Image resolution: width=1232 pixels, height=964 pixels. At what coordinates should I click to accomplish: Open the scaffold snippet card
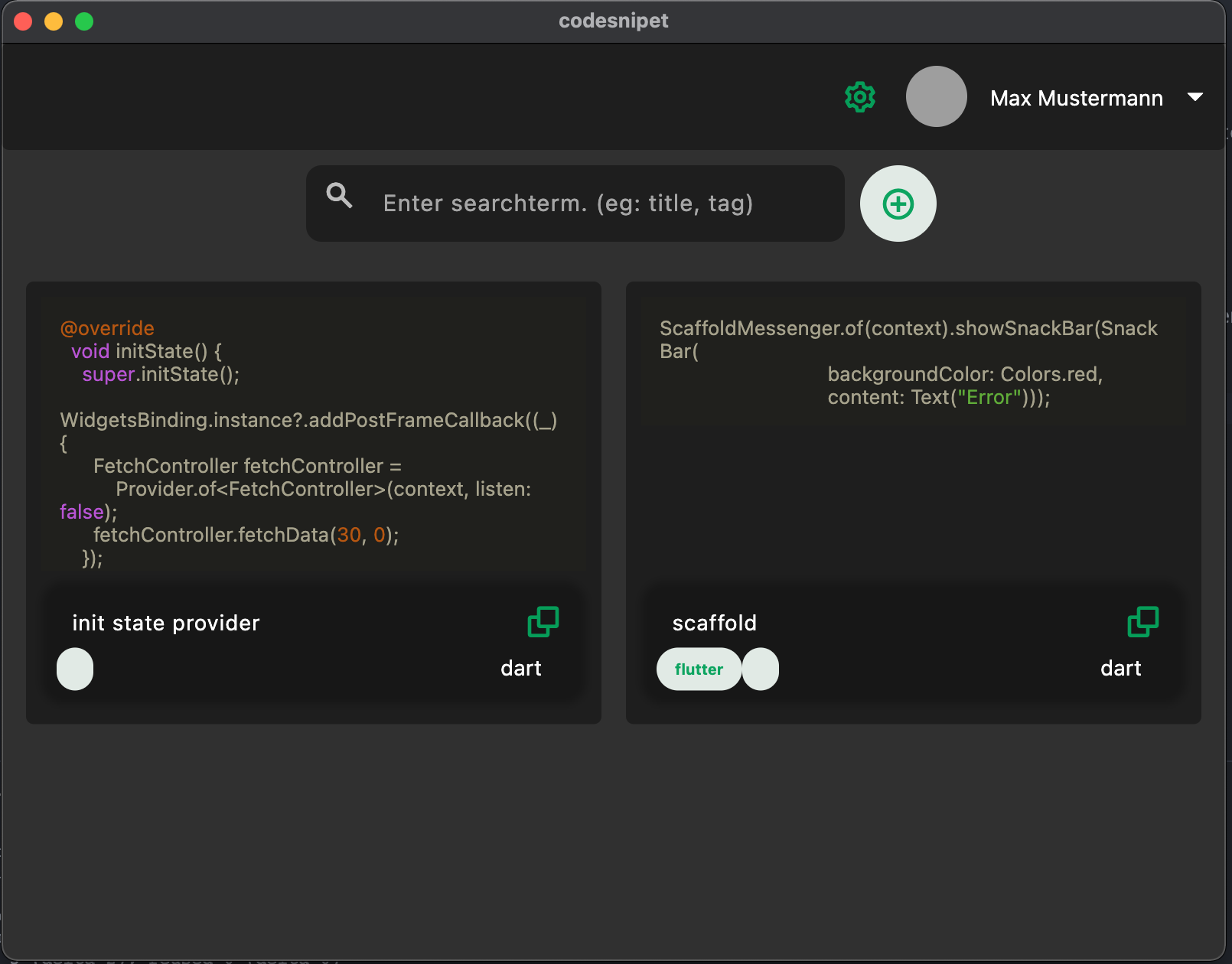(x=913, y=502)
